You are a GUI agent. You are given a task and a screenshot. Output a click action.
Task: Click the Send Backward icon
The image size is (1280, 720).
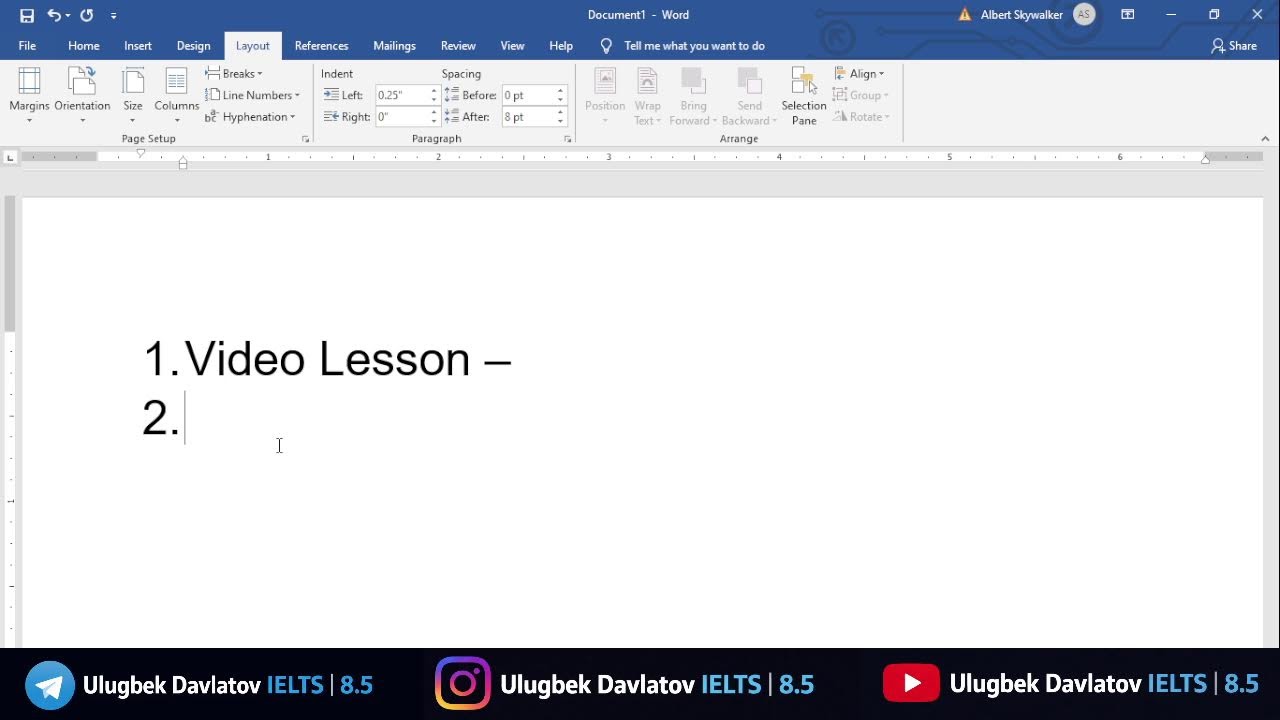pos(749,80)
